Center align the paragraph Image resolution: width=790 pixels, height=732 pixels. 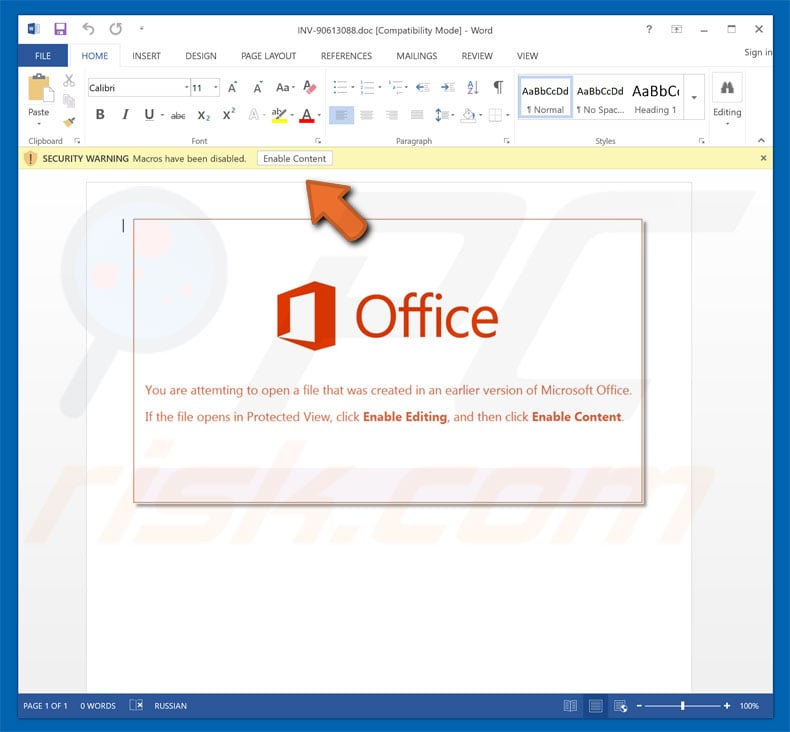[x=367, y=115]
